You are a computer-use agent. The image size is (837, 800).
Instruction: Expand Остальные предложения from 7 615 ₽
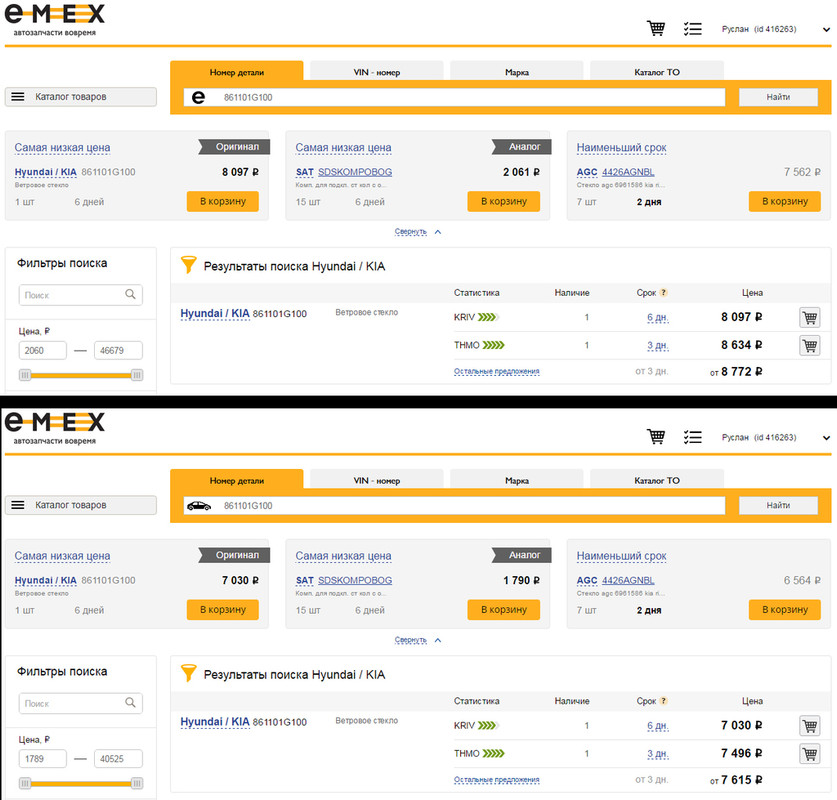[x=496, y=780]
